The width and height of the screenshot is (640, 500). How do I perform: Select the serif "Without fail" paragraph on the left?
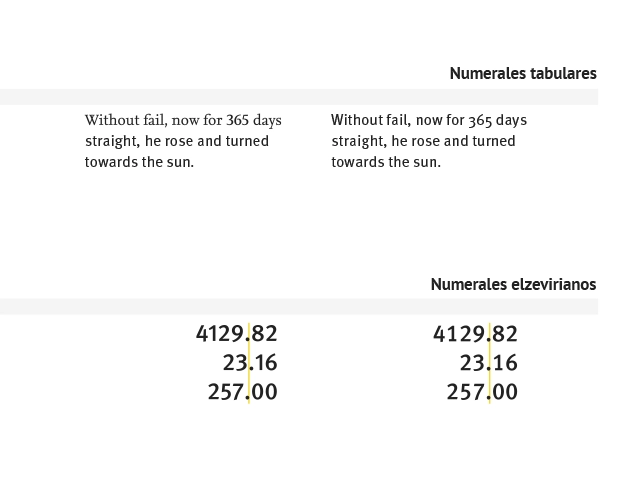click(183, 141)
